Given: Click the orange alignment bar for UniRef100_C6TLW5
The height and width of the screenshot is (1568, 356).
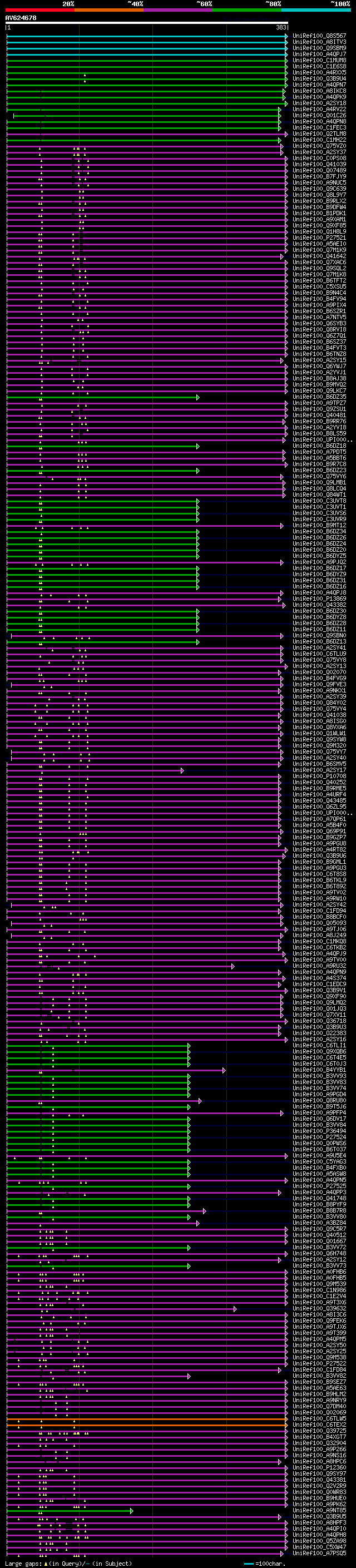Looking at the screenshot, I should 147,1419.
